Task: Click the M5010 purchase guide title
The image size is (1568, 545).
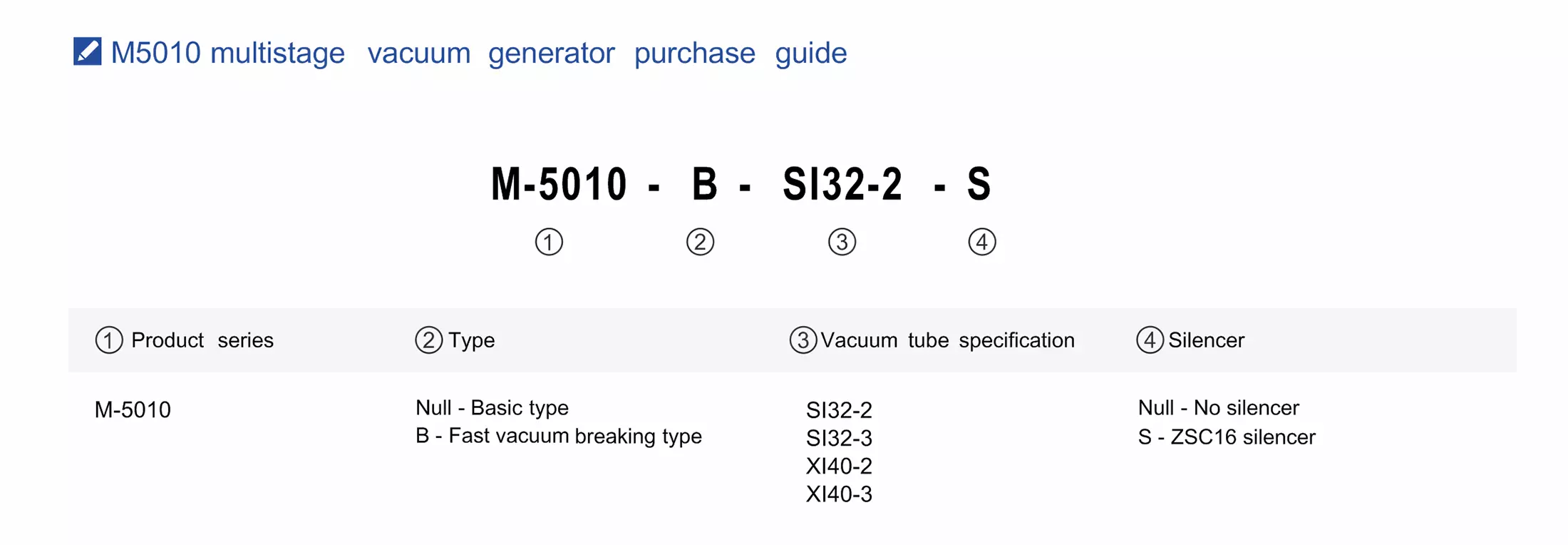Action: pos(478,53)
